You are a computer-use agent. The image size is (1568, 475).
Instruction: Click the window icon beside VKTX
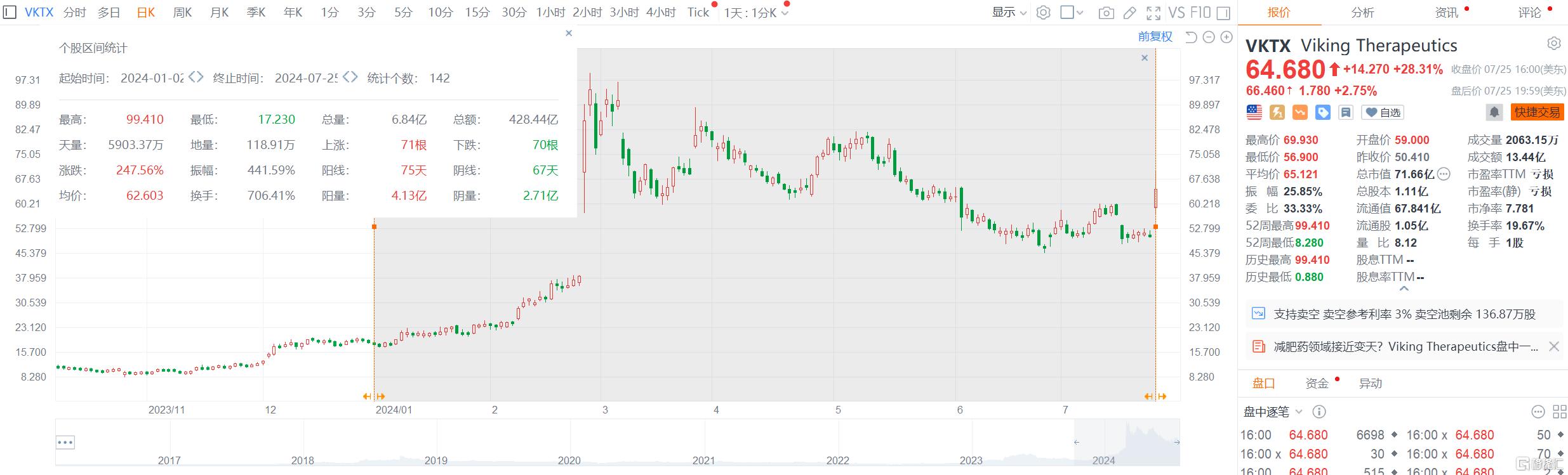pyautogui.click(x=9, y=13)
